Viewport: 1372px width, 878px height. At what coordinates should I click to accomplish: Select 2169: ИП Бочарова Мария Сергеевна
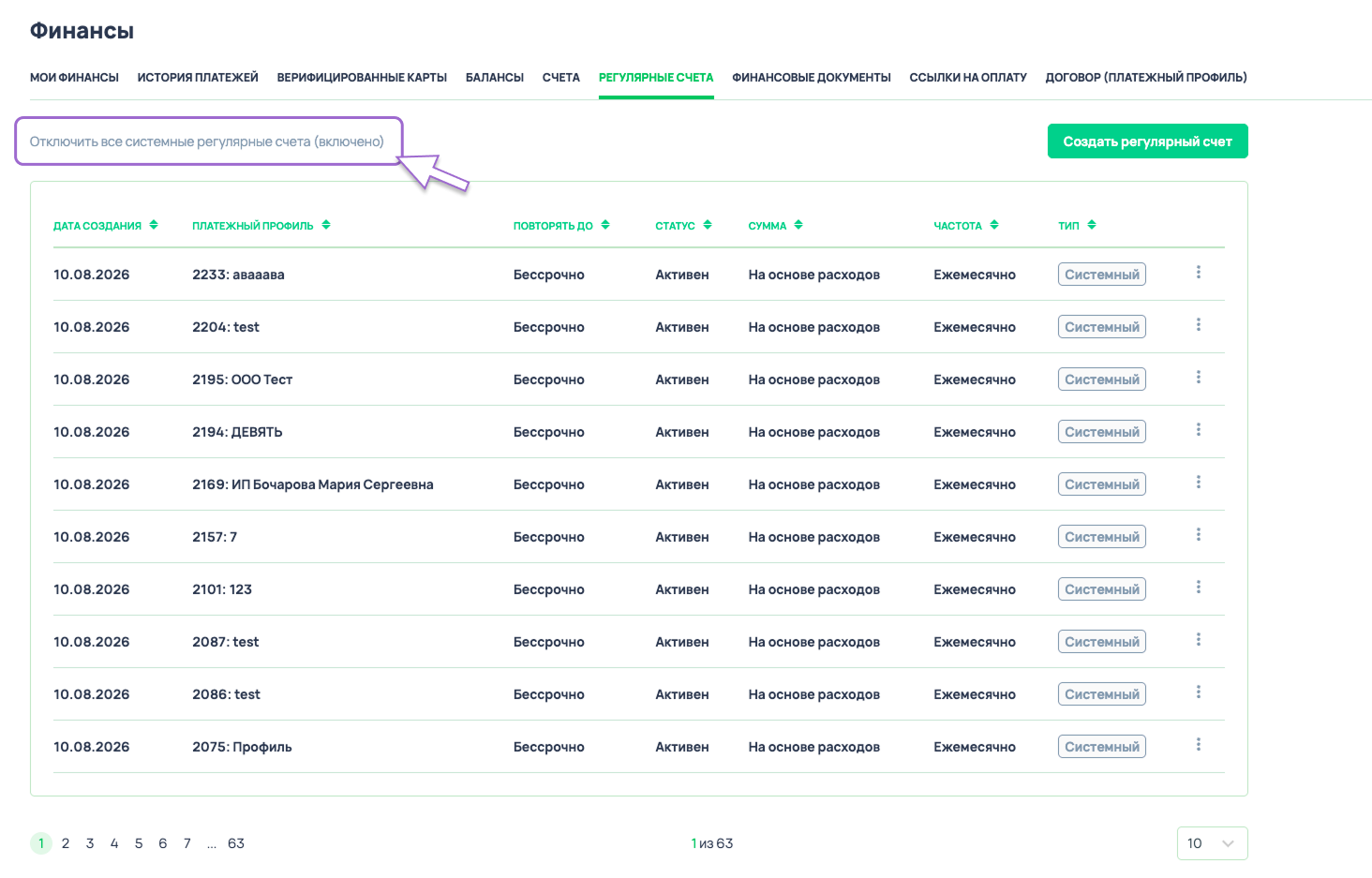313,484
